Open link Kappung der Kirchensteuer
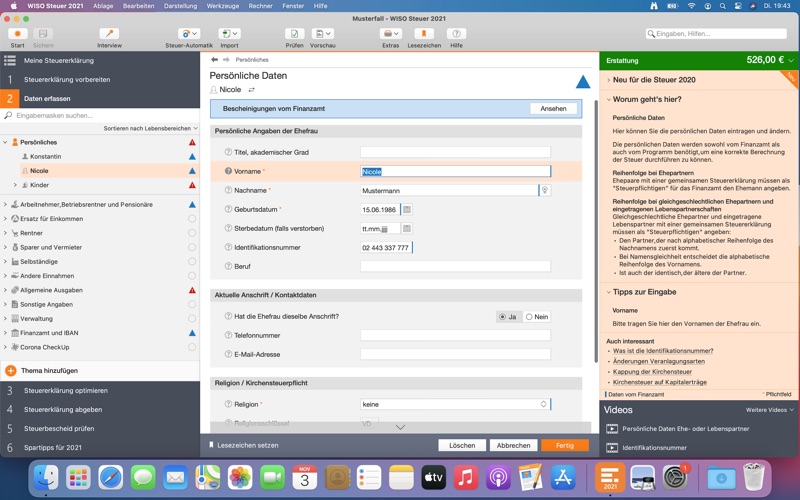The image size is (800, 500). click(x=652, y=372)
